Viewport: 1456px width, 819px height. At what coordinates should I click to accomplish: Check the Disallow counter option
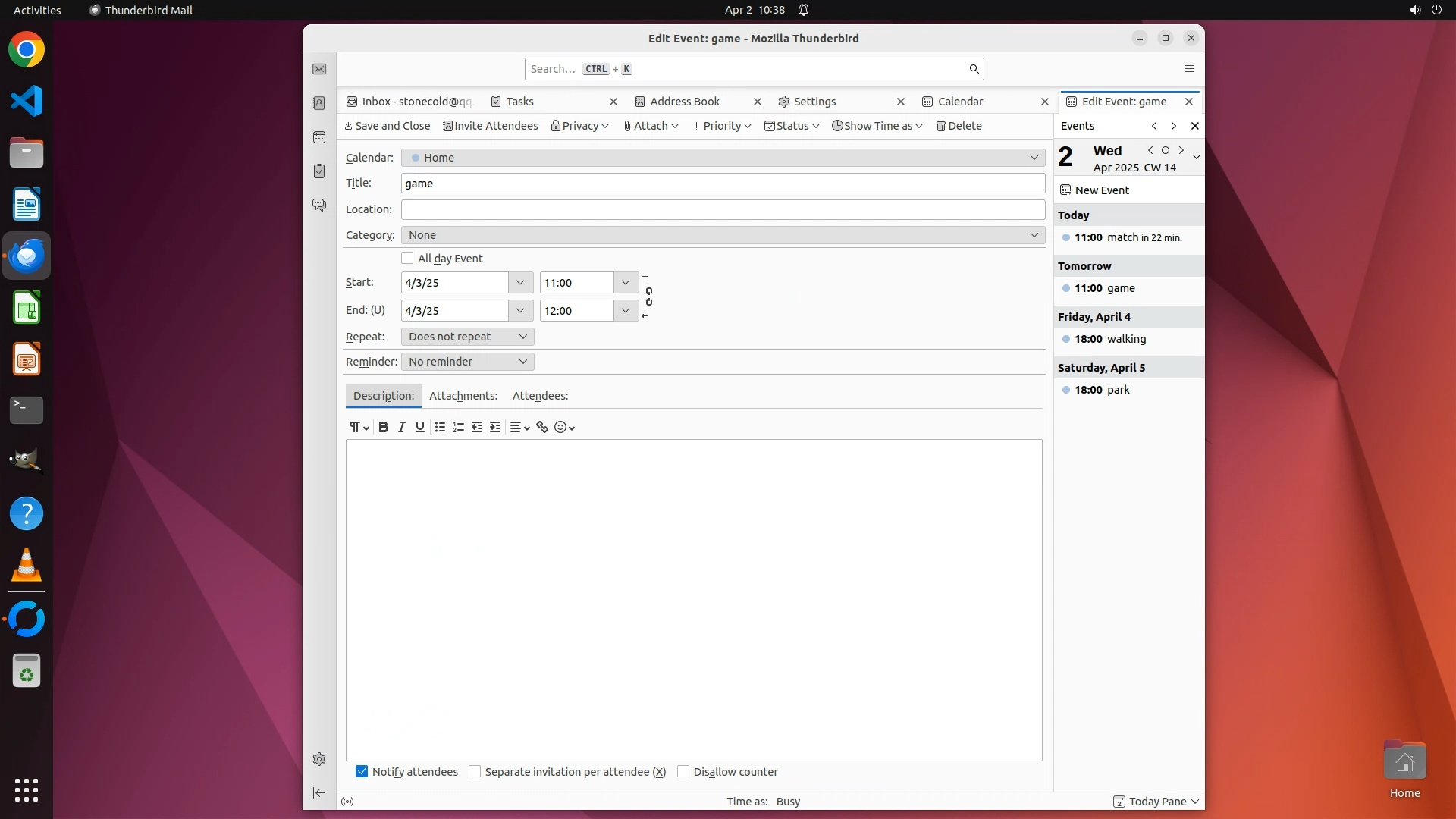(683, 771)
